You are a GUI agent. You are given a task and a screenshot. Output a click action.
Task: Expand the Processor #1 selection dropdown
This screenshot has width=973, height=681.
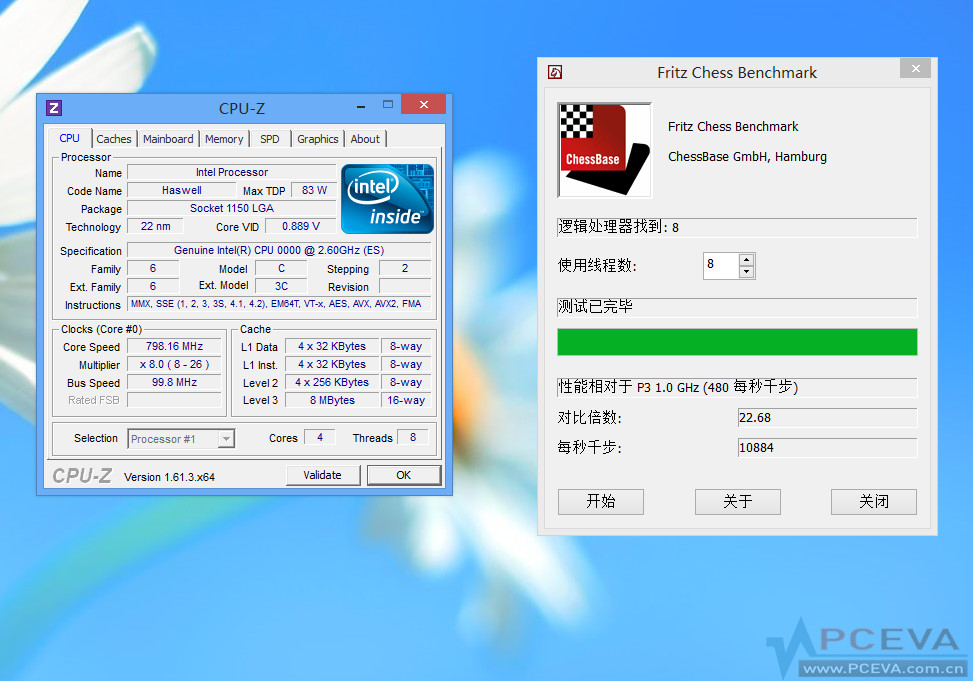click(x=226, y=439)
